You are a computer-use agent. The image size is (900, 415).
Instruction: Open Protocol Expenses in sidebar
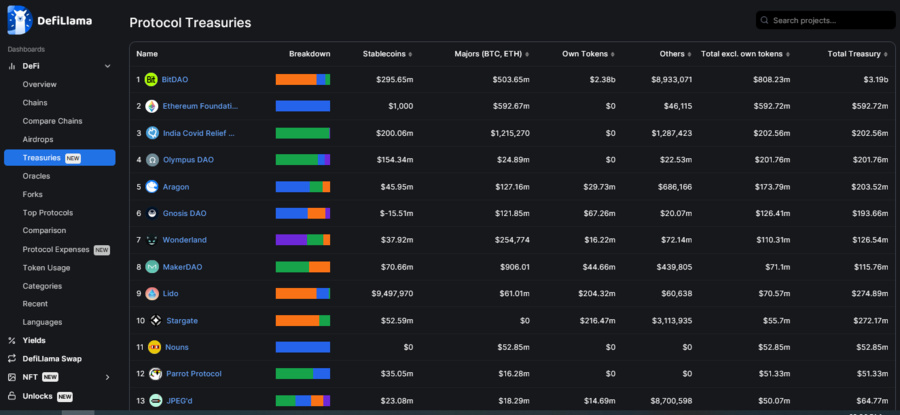pos(56,250)
